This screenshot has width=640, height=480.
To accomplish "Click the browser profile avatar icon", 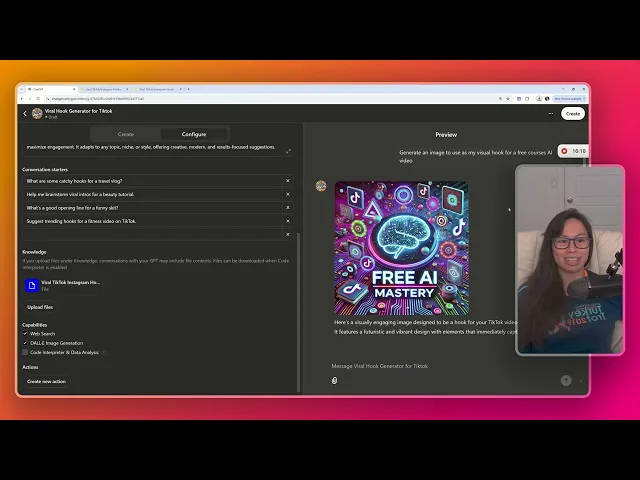I will pyautogui.click(x=547, y=98).
